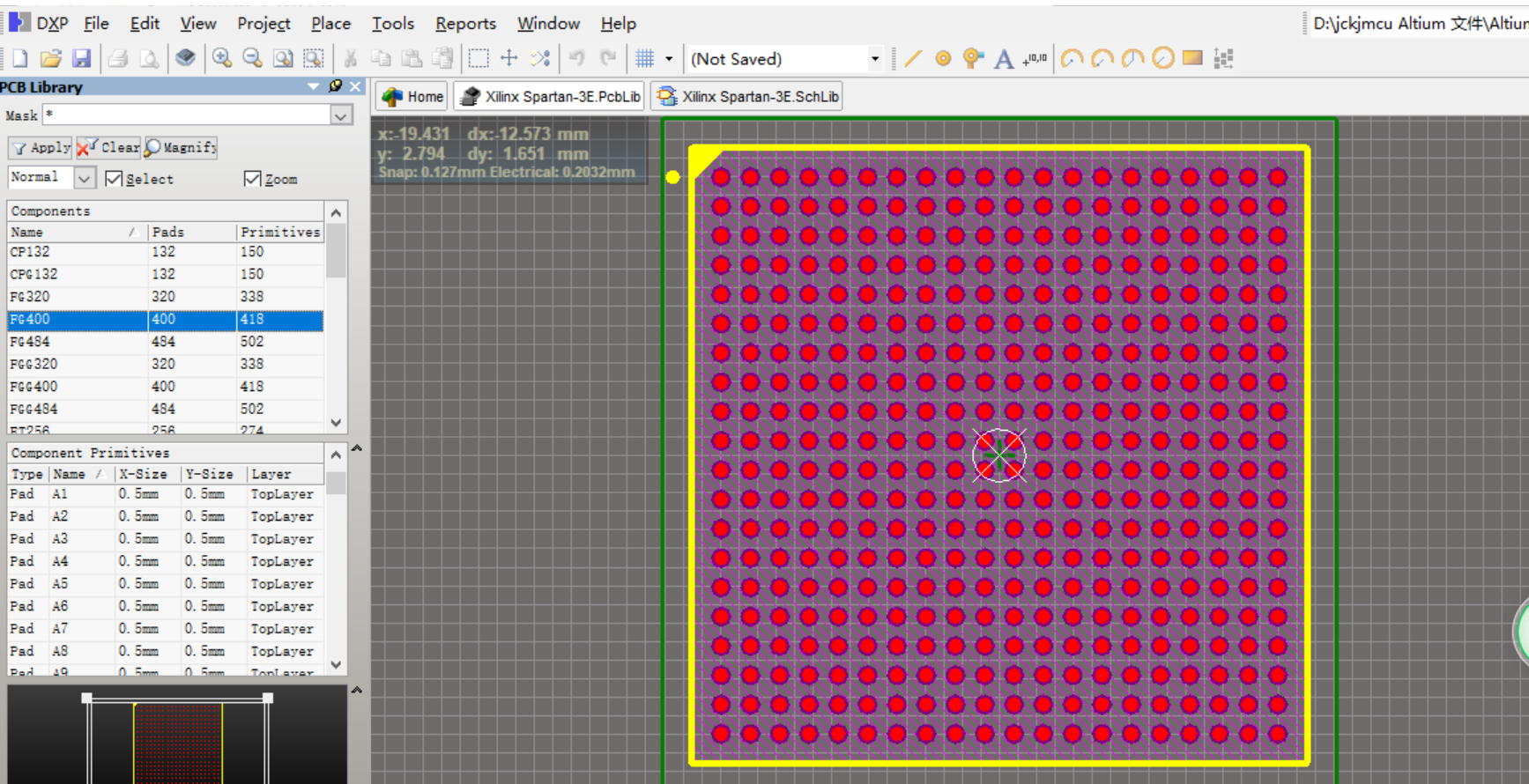The height and width of the screenshot is (784, 1529).
Task: Select pad A3 in Component Primitives
Action: click(167, 539)
